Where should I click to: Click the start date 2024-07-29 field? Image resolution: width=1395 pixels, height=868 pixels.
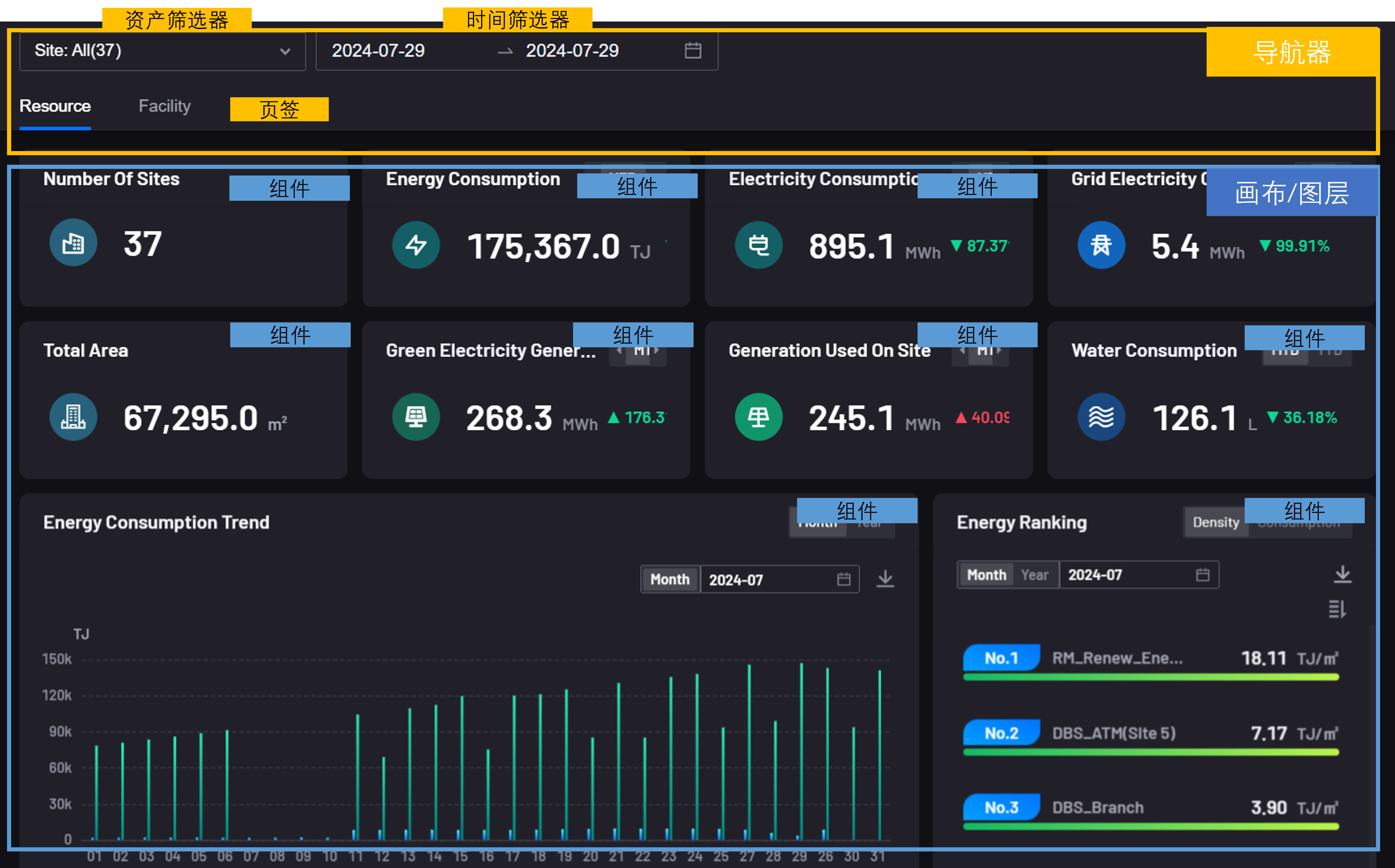(x=378, y=51)
